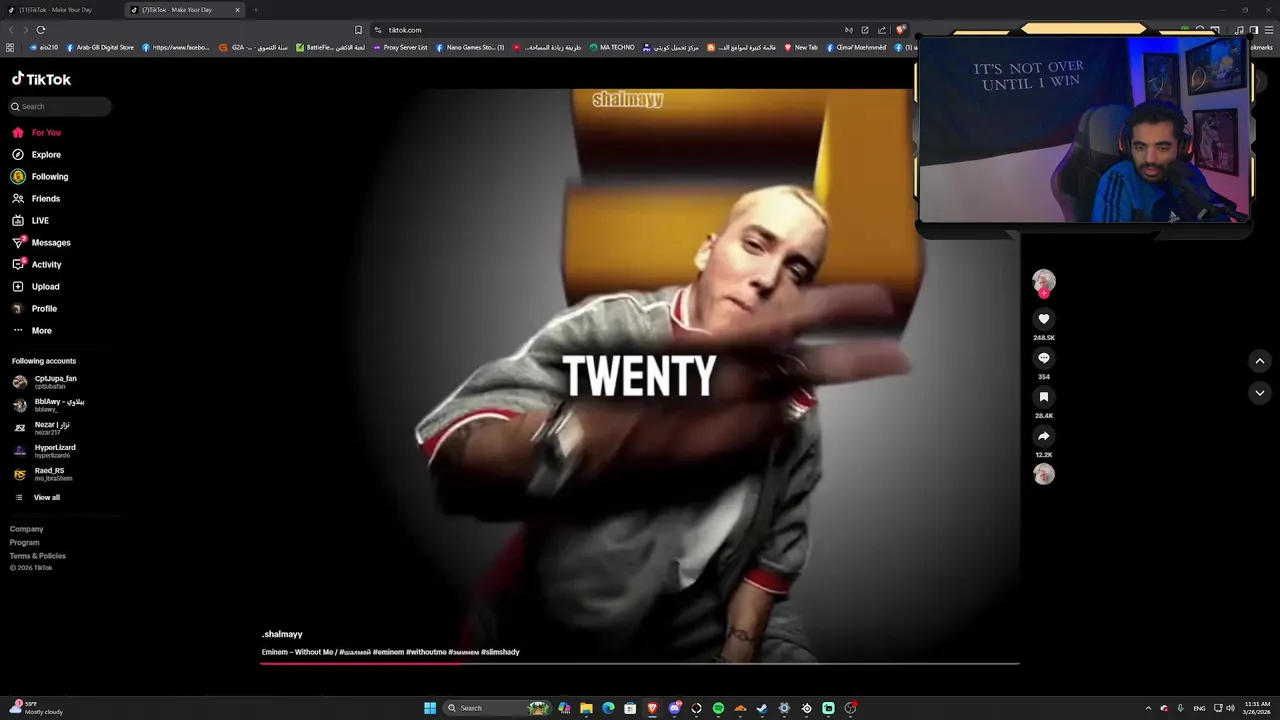Open the Terms & Policies footer section
1280x720 pixels.
click(x=38, y=555)
